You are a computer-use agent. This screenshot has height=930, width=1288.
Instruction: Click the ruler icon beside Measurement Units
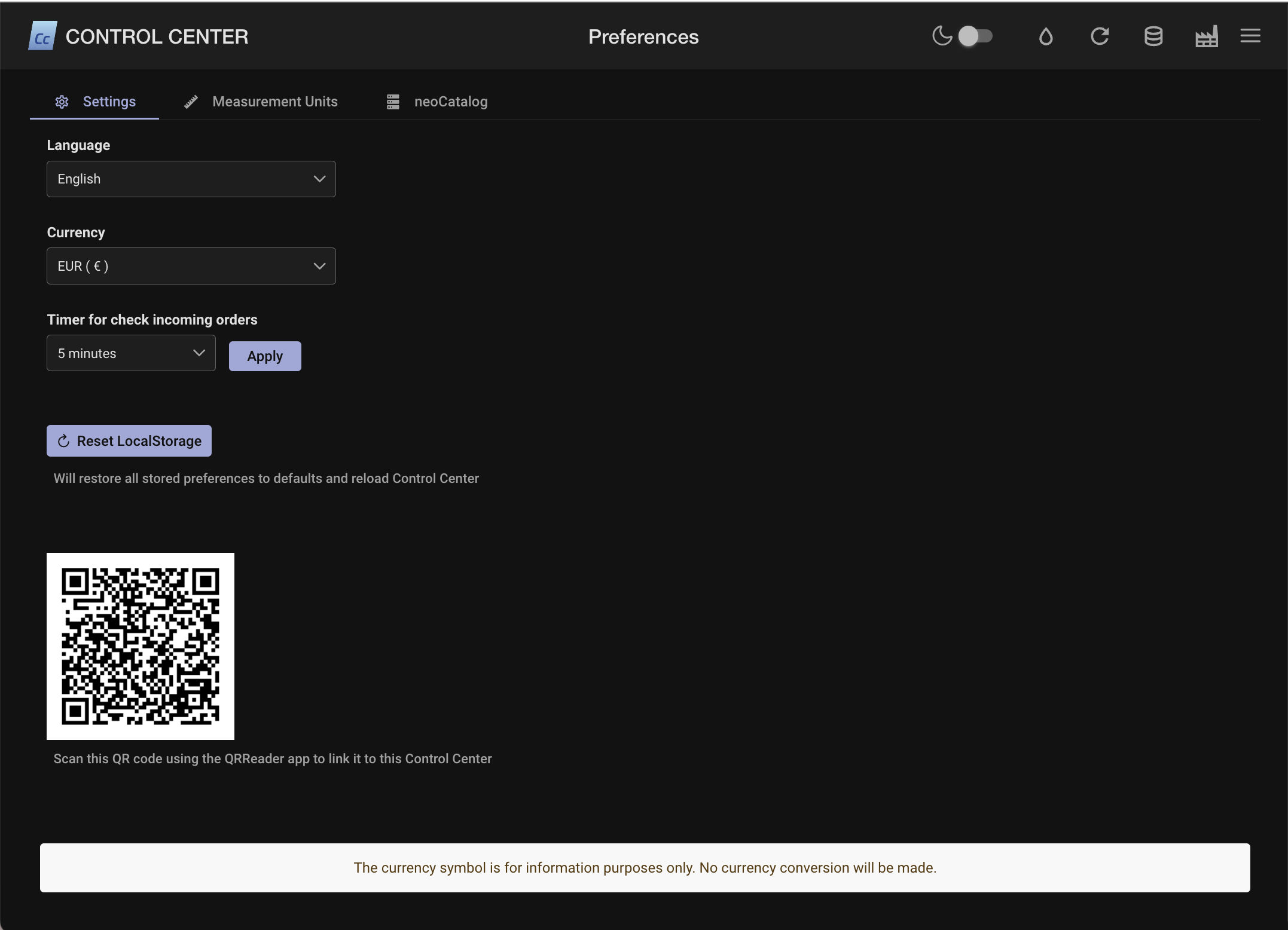pos(191,102)
